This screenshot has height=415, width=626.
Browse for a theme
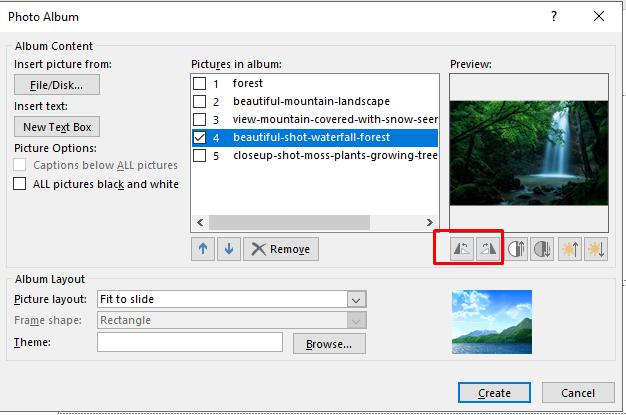coord(329,344)
